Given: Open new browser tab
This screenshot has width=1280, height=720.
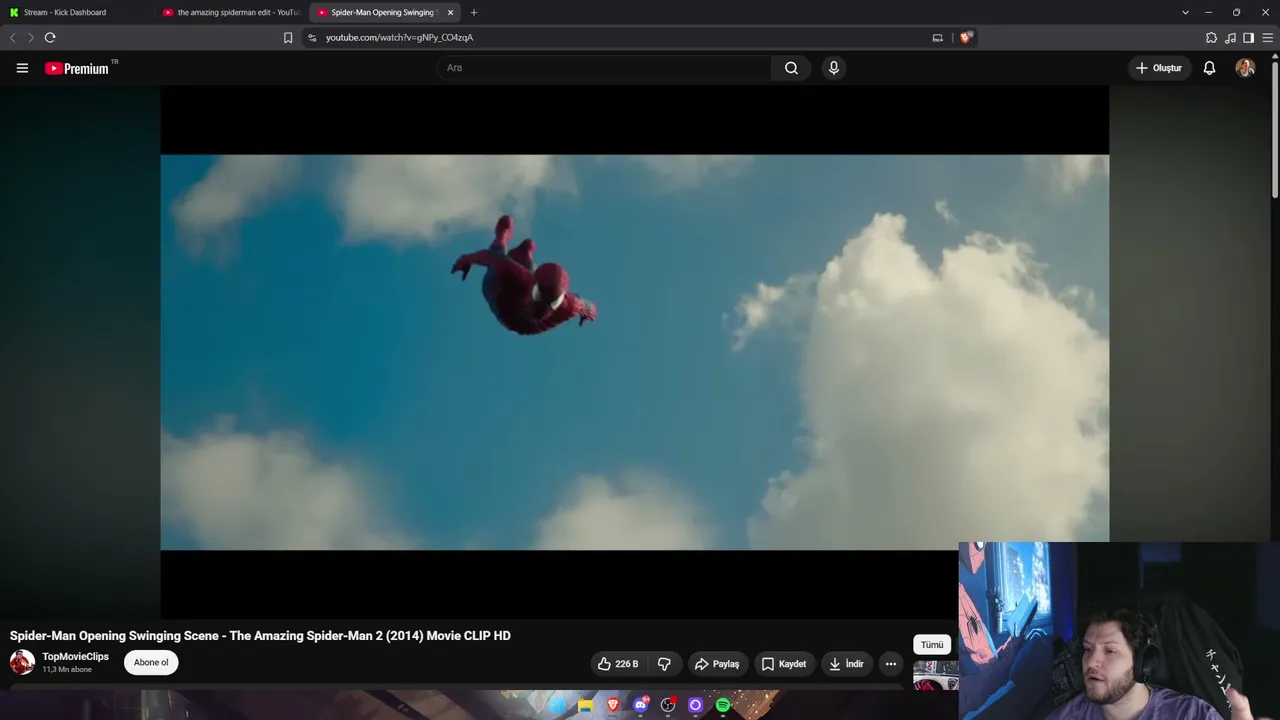Looking at the screenshot, I should pyautogui.click(x=474, y=12).
